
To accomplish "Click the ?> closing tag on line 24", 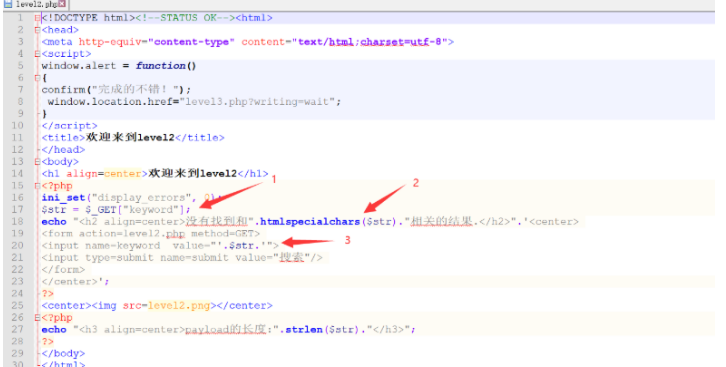I will (47, 294).
